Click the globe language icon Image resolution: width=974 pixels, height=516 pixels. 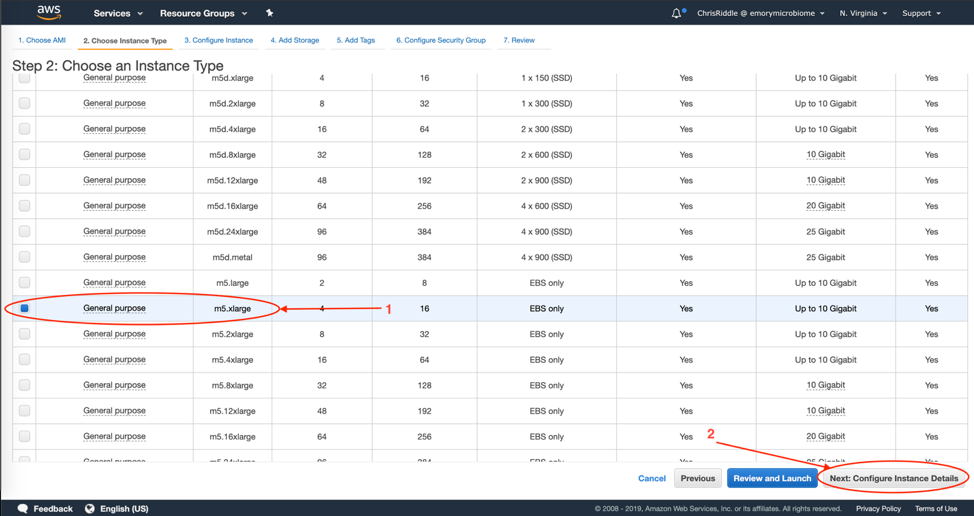(x=90, y=508)
